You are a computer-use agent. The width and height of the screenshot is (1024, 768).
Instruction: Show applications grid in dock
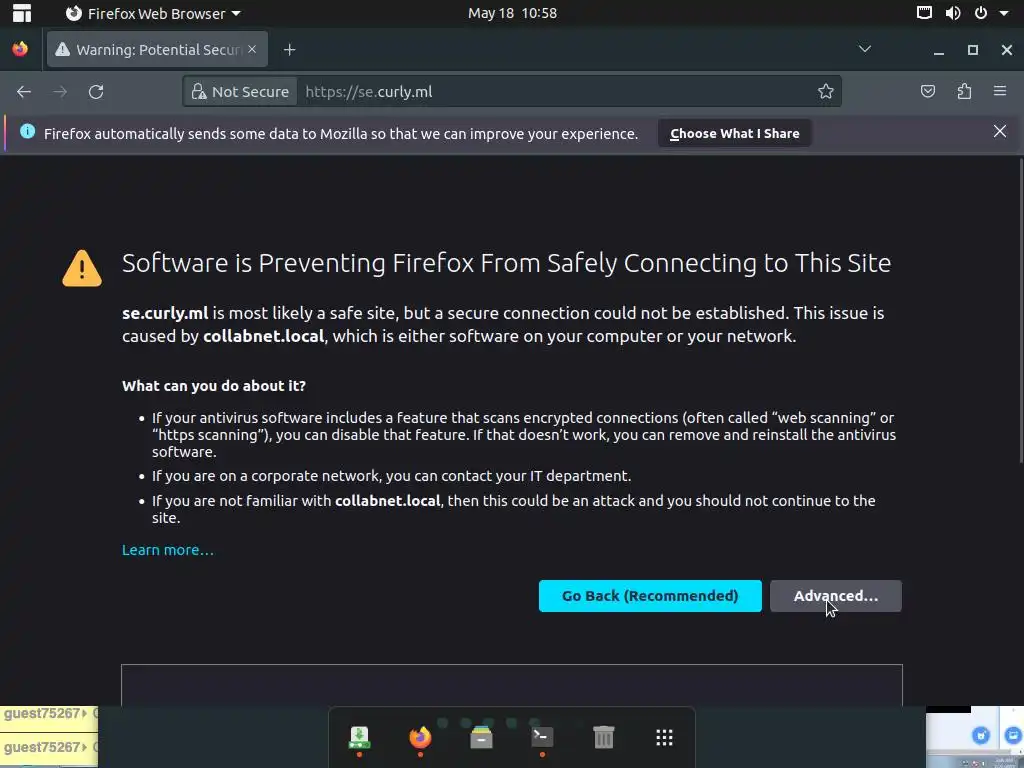[x=664, y=737]
